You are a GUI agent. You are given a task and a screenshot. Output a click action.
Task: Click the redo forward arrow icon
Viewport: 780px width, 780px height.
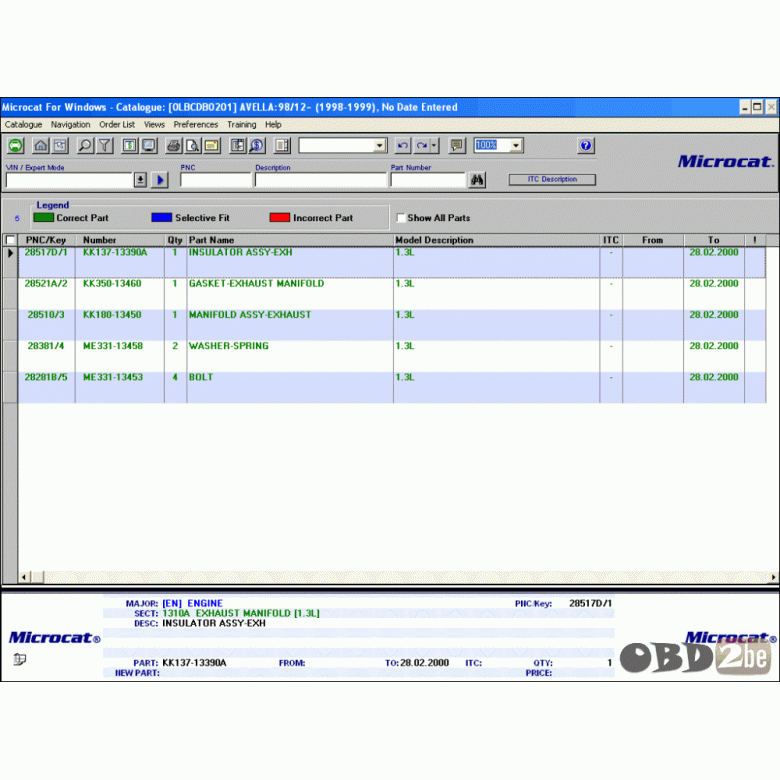click(422, 146)
